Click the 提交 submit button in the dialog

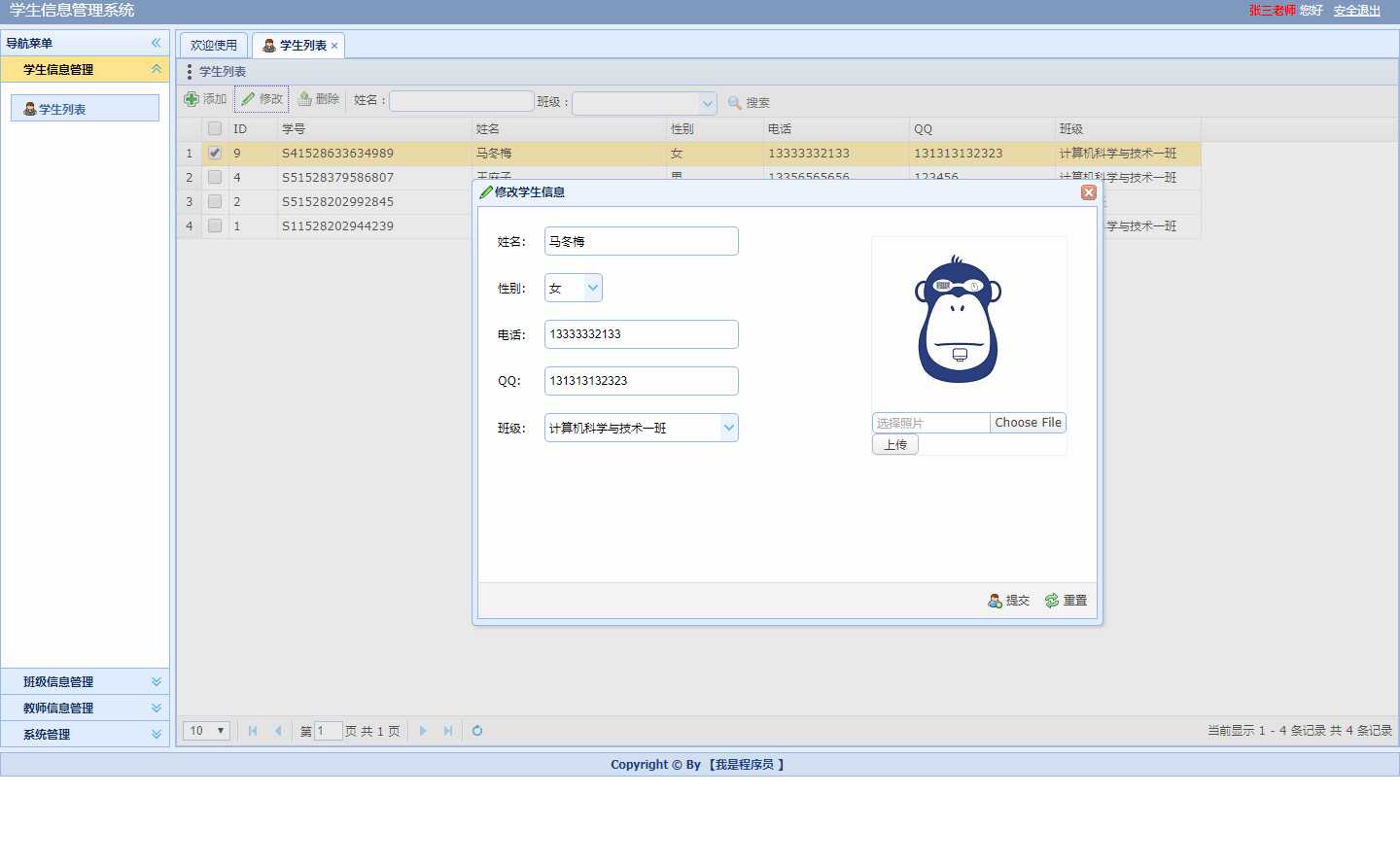pyautogui.click(x=1008, y=601)
